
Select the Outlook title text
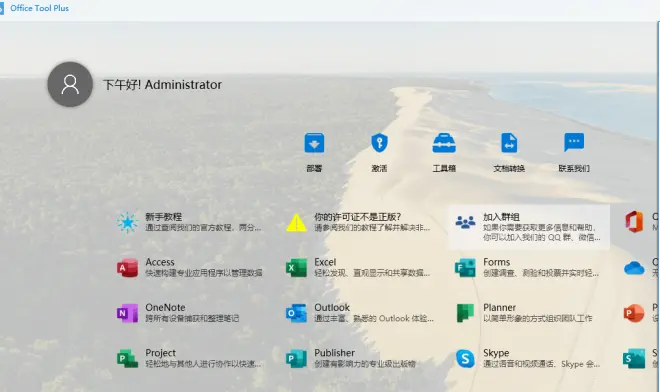tap(332, 307)
